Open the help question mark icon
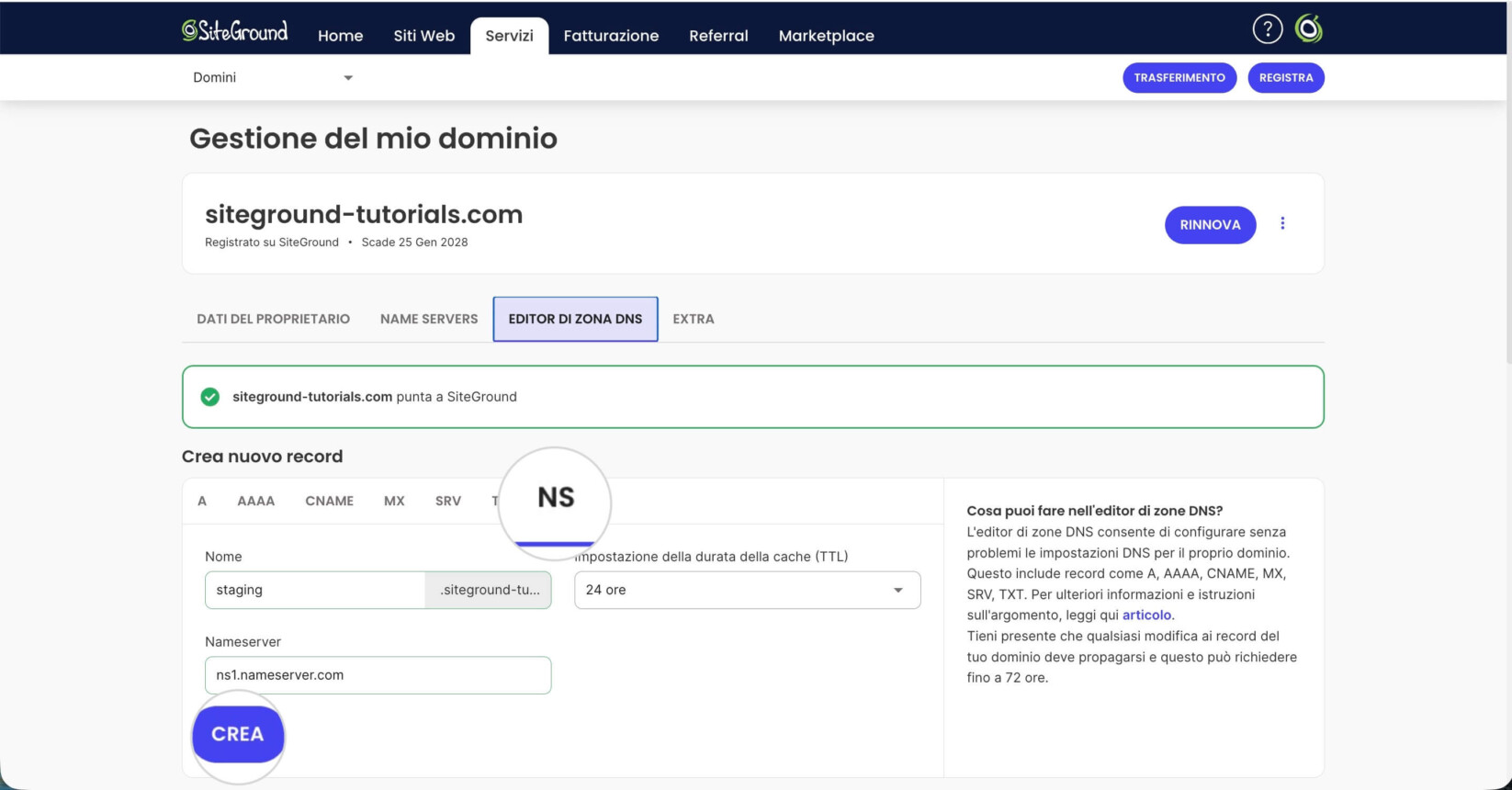Image resolution: width=1512 pixels, height=790 pixels. click(1268, 29)
